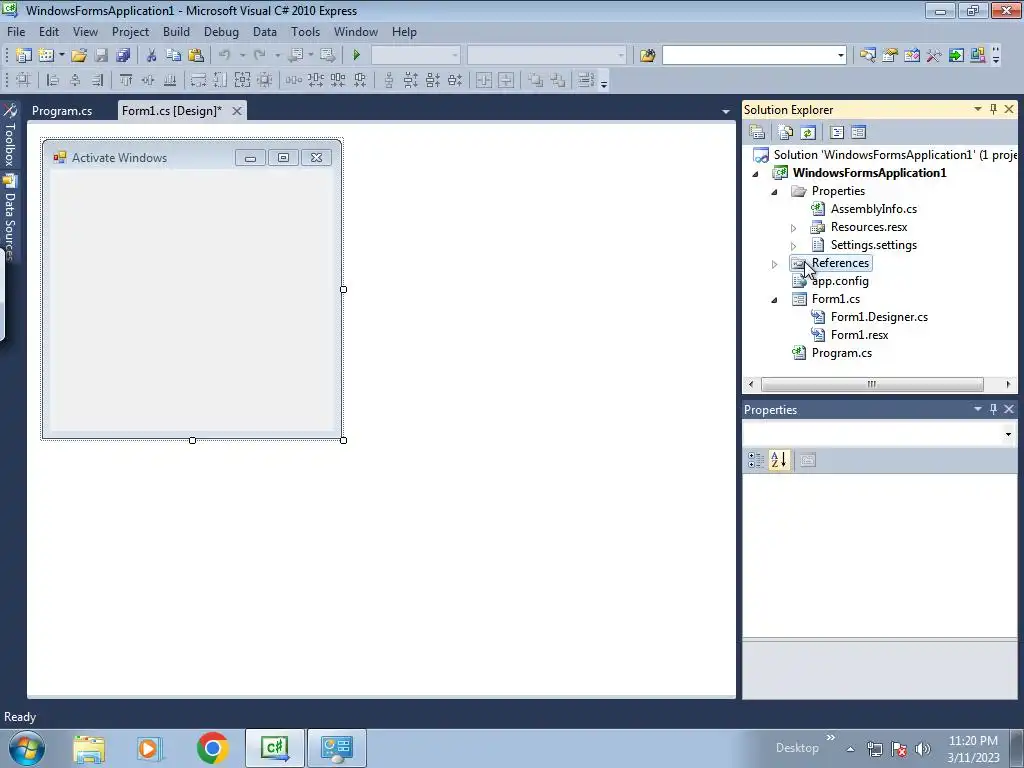
Task: Click the Paste clipboard icon
Action: pos(195,56)
